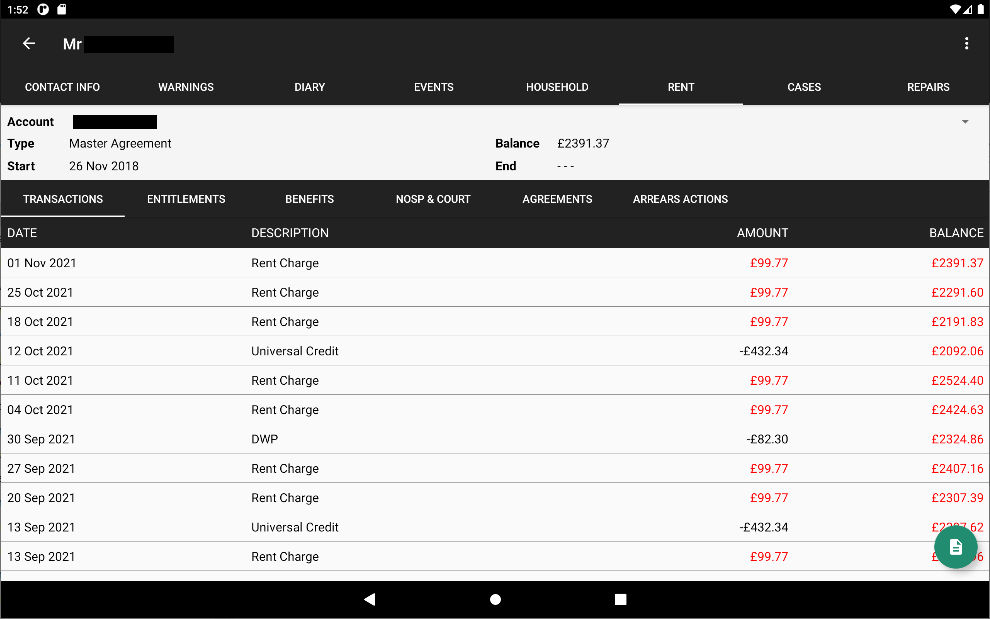Open the NOSP & Court sub-tab
The image size is (990, 619).
pos(433,199)
